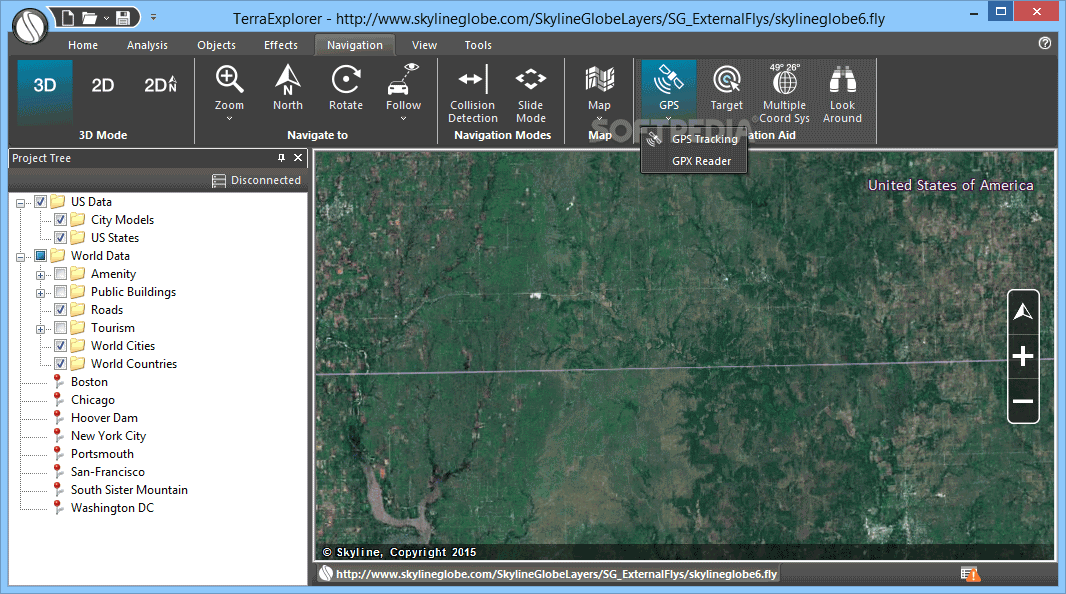Activate the Target navigation aid
The height and width of the screenshot is (594, 1066).
click(727, 87)
